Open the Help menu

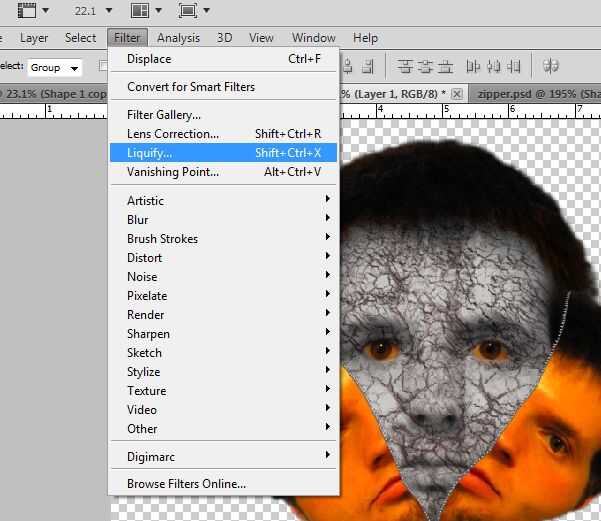(x=365, y=38)
